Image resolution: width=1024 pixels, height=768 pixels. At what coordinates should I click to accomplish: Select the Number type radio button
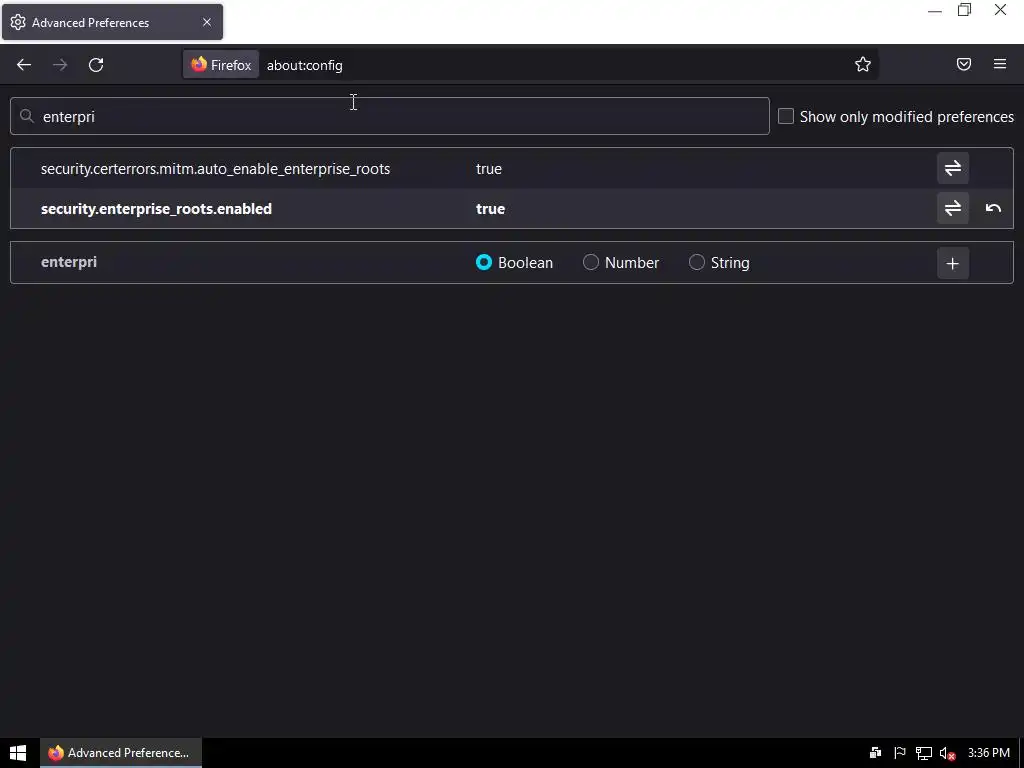coord(590,263)
